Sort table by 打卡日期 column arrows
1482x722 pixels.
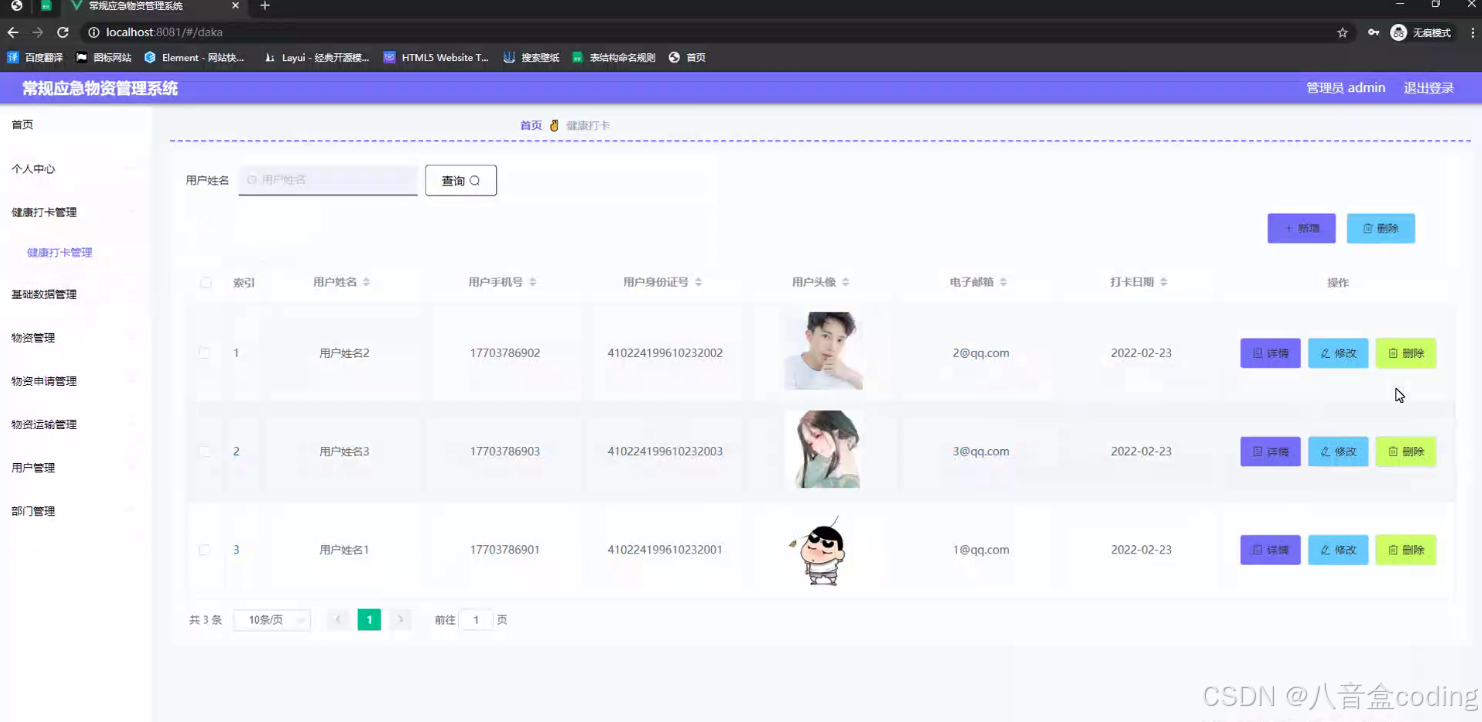tap(1164, 283)
